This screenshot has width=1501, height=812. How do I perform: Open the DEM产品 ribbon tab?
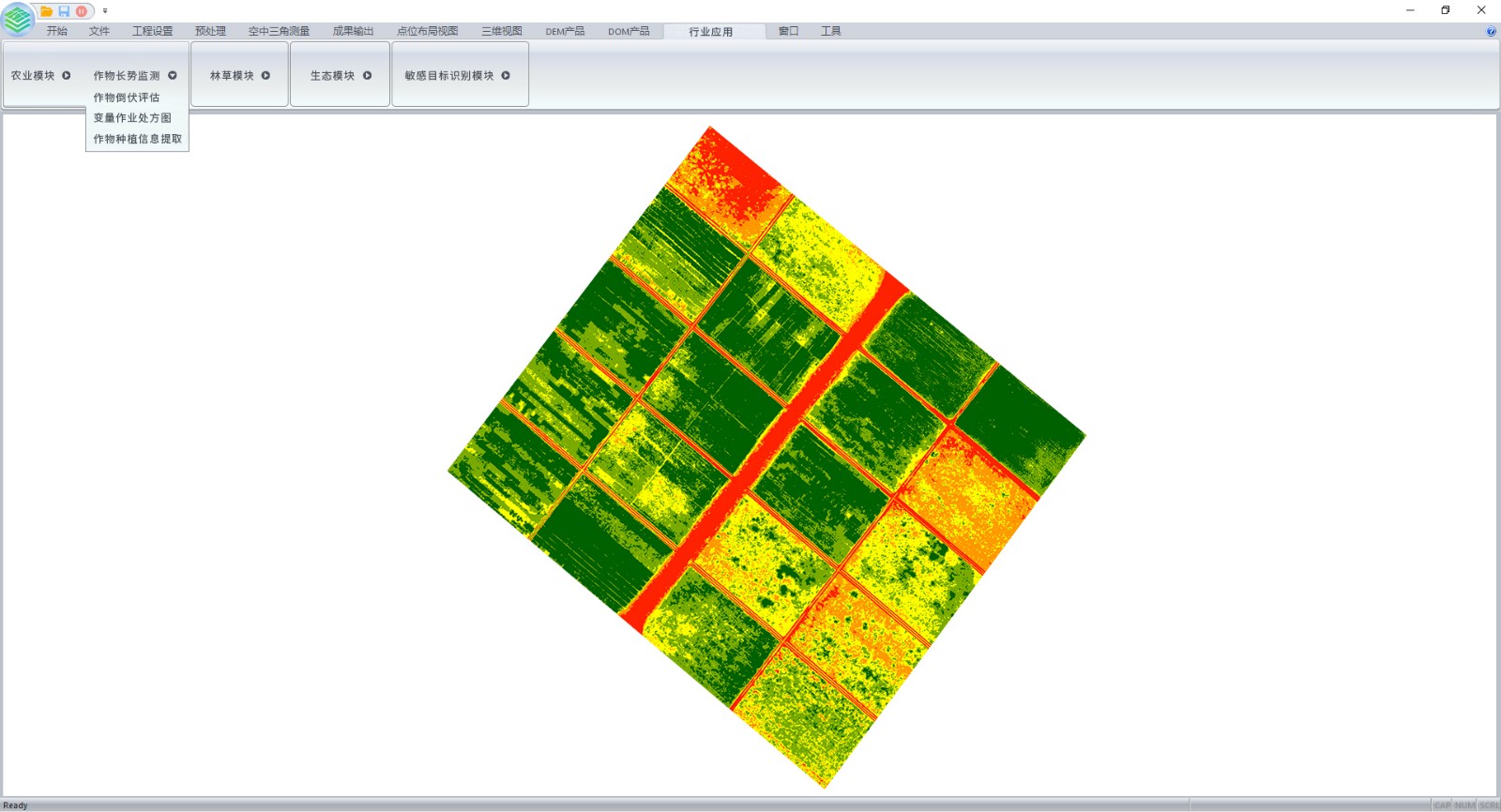tap(565, 31)
